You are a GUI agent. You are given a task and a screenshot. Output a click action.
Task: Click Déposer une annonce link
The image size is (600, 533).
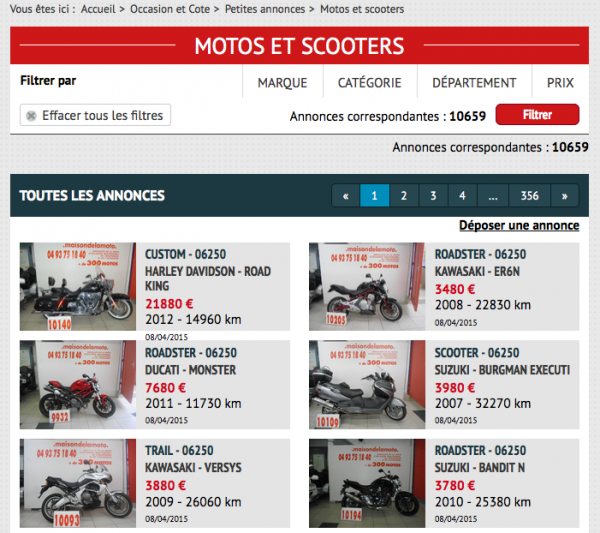pos(519,225)
